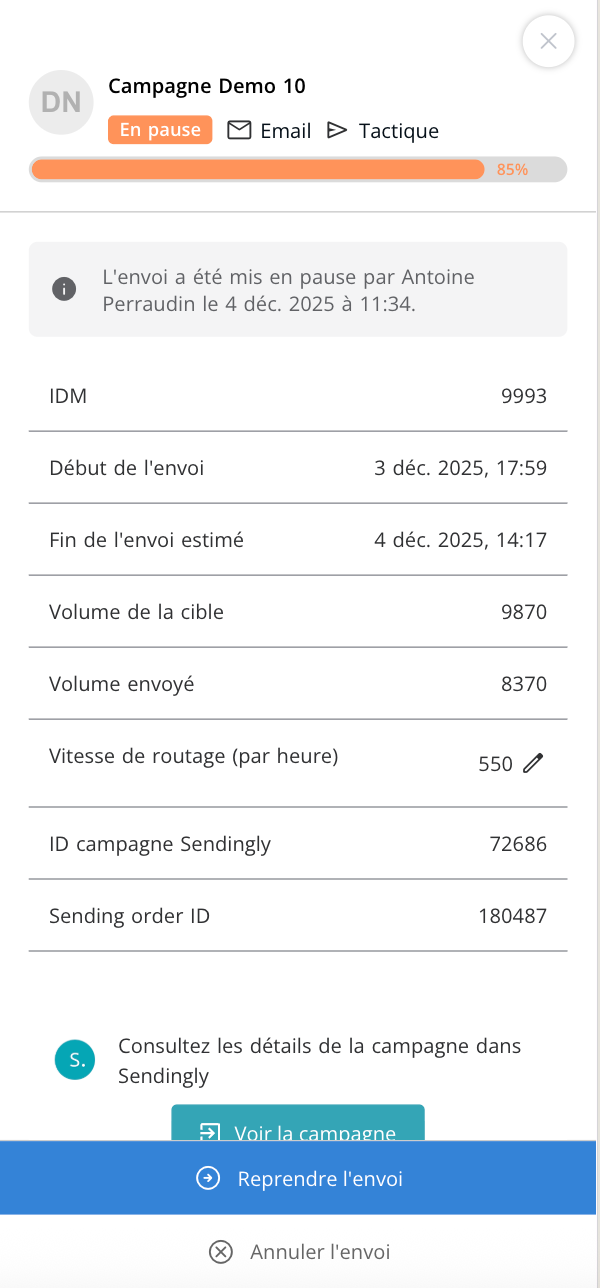Screen dimensions: 600x1288
Task: Click Annuler l'envoi button
Action: pyautogui.click(x=298, y=1252)
